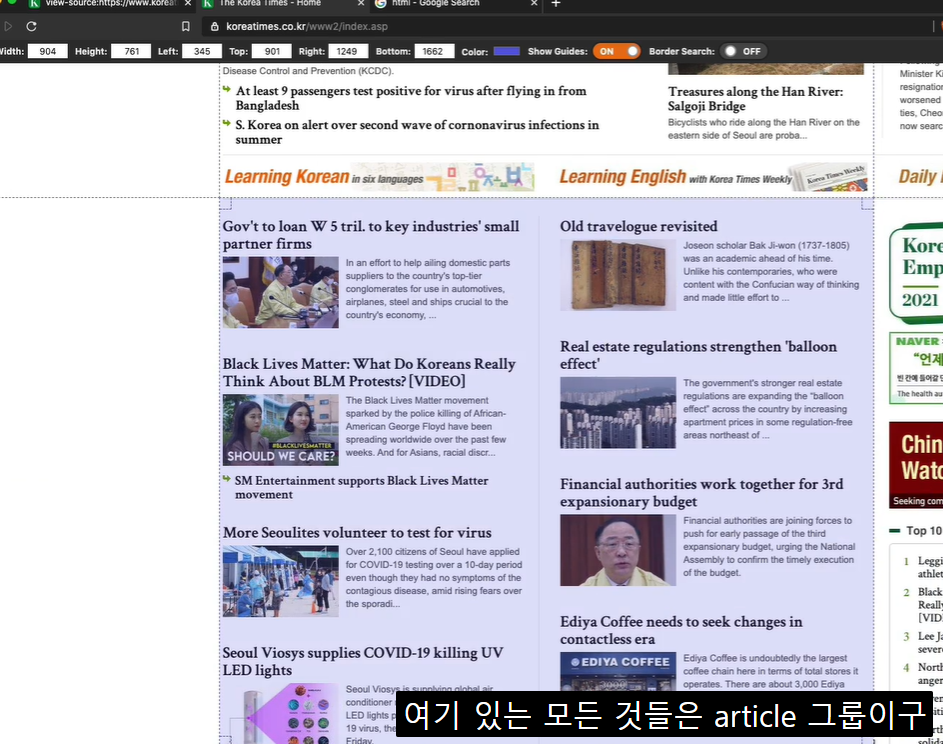Close The Korea Times - Home tab
This screenshot has height=744, width=943.
coord(361,4)
